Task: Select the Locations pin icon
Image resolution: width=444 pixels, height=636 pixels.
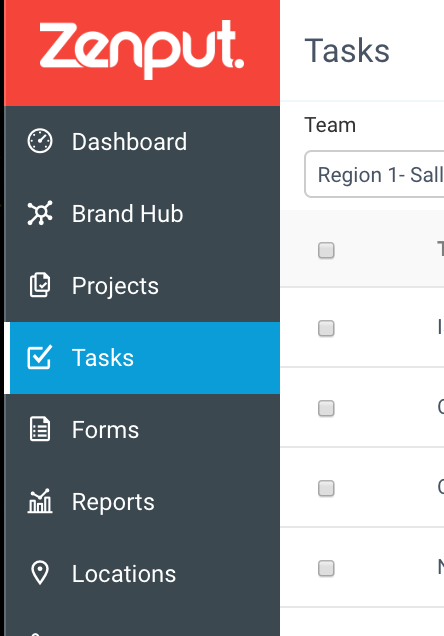Action: [x=40, y=573]
